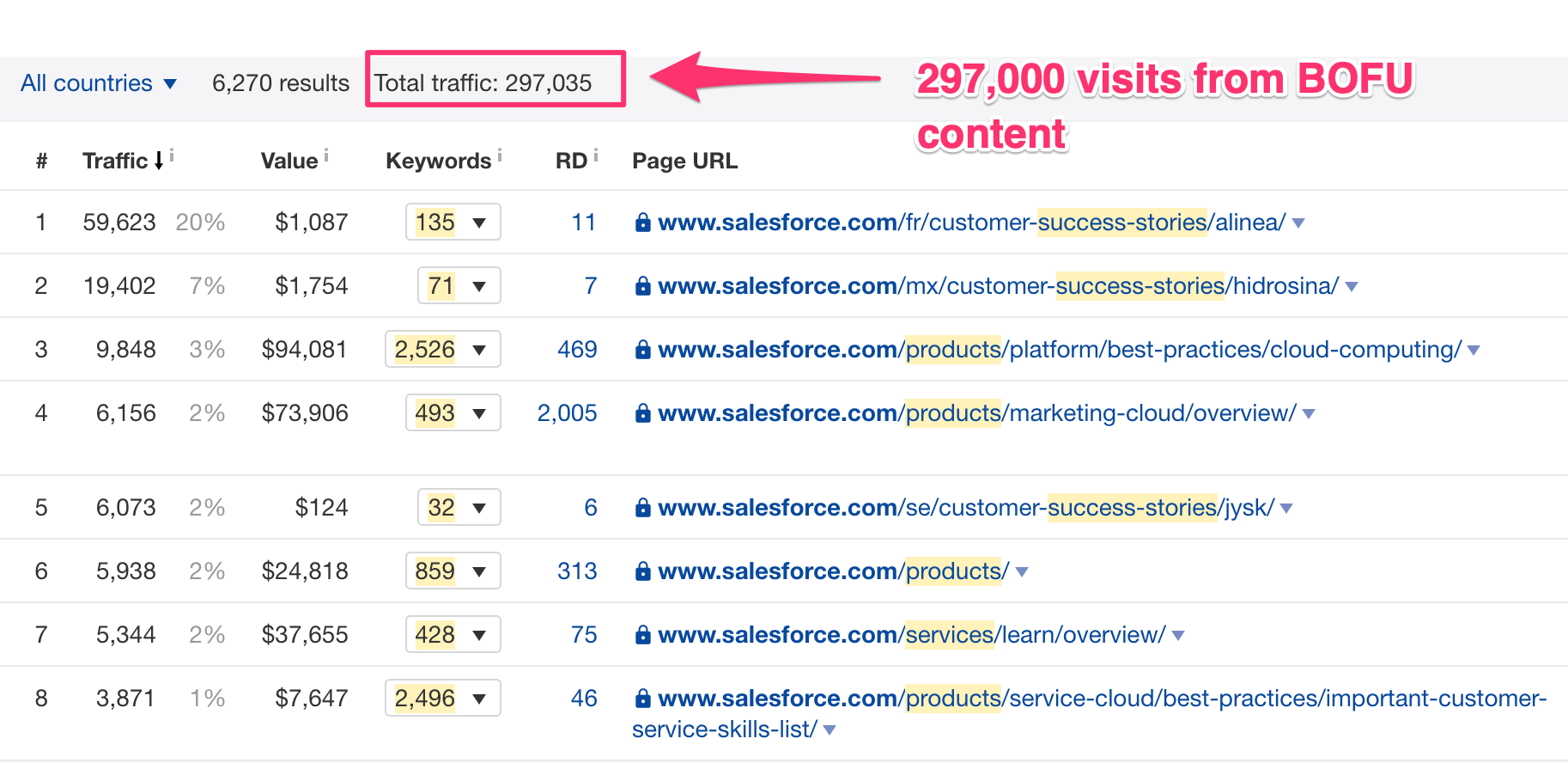Viewport: 1568px width, 763px height.
Task: Click the lock icon on the alinea row
Action: [x=642, y=223]
